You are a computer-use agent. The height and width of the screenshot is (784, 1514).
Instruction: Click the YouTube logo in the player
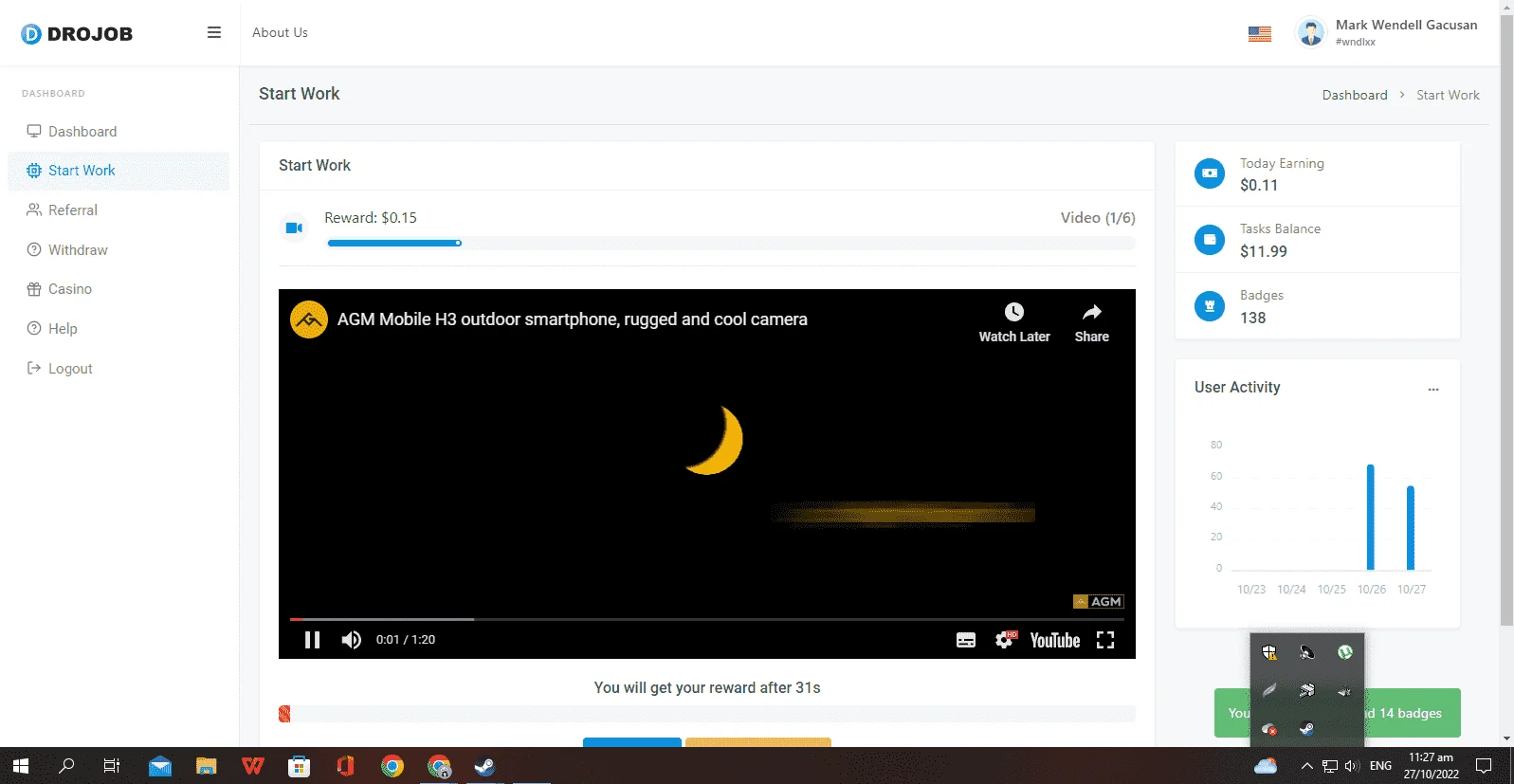[x=1055, y=640]
